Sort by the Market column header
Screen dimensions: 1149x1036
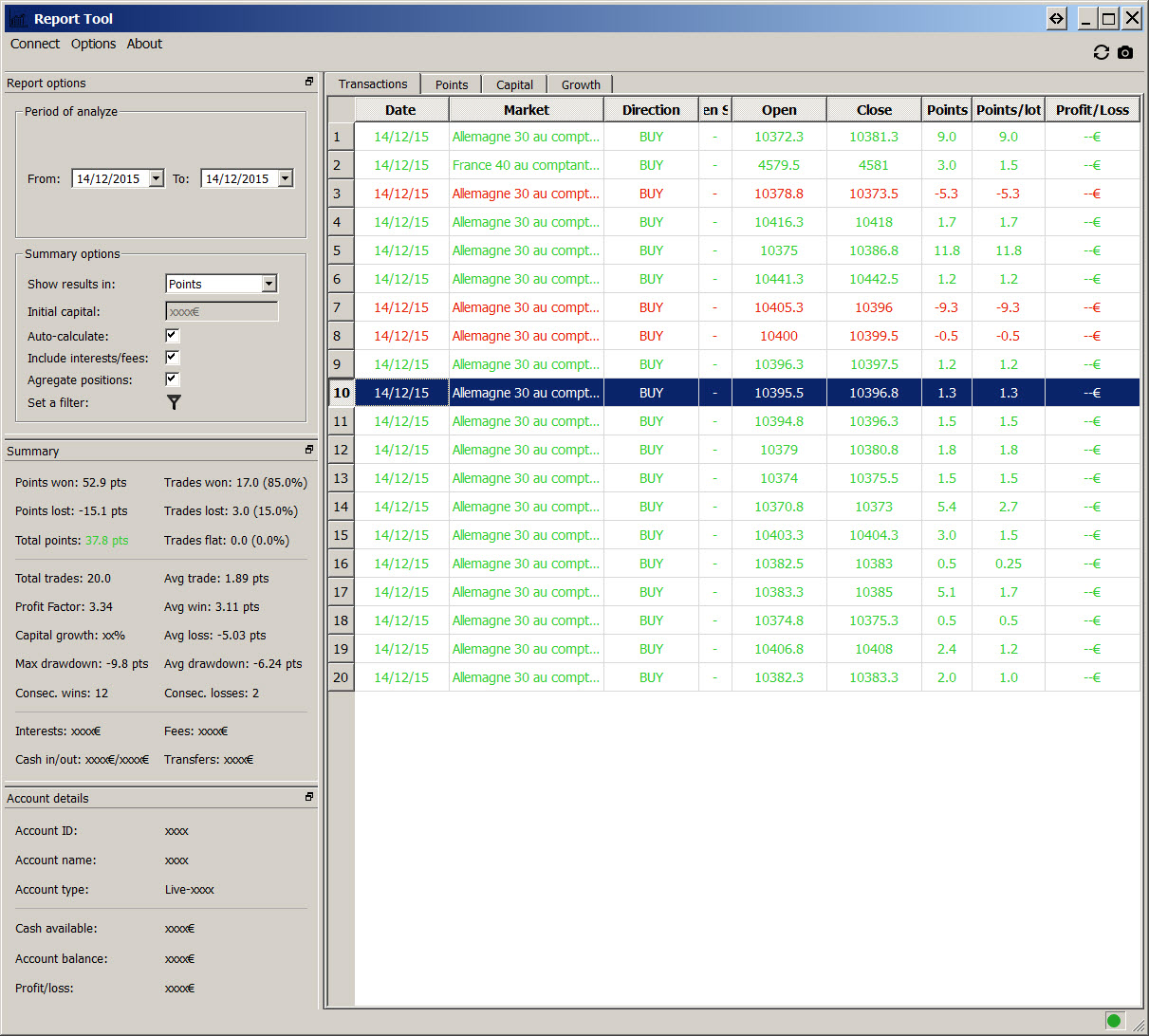coord(527,110)
